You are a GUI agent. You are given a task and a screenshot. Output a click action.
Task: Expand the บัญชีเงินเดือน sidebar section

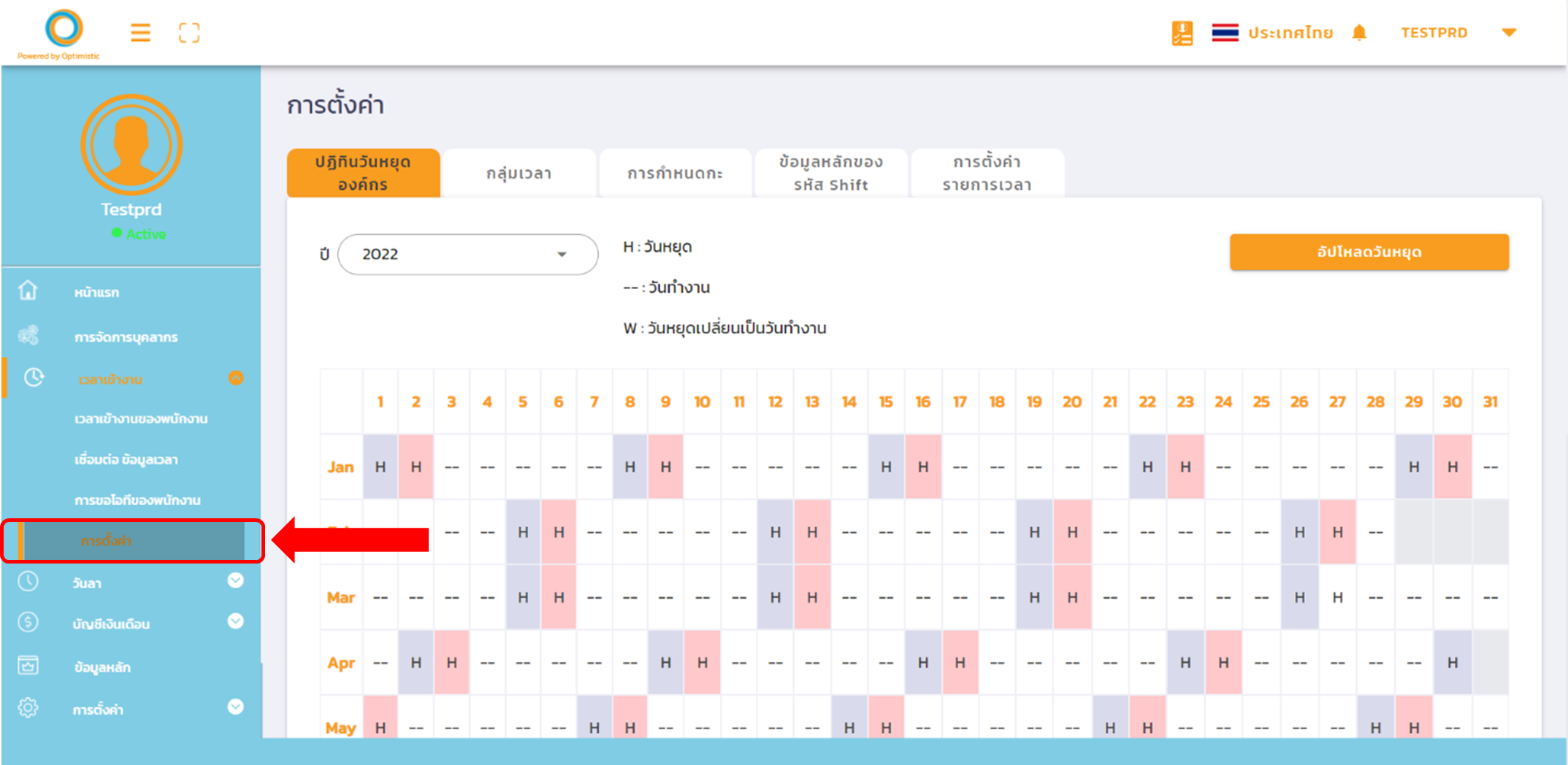[235, 621]
